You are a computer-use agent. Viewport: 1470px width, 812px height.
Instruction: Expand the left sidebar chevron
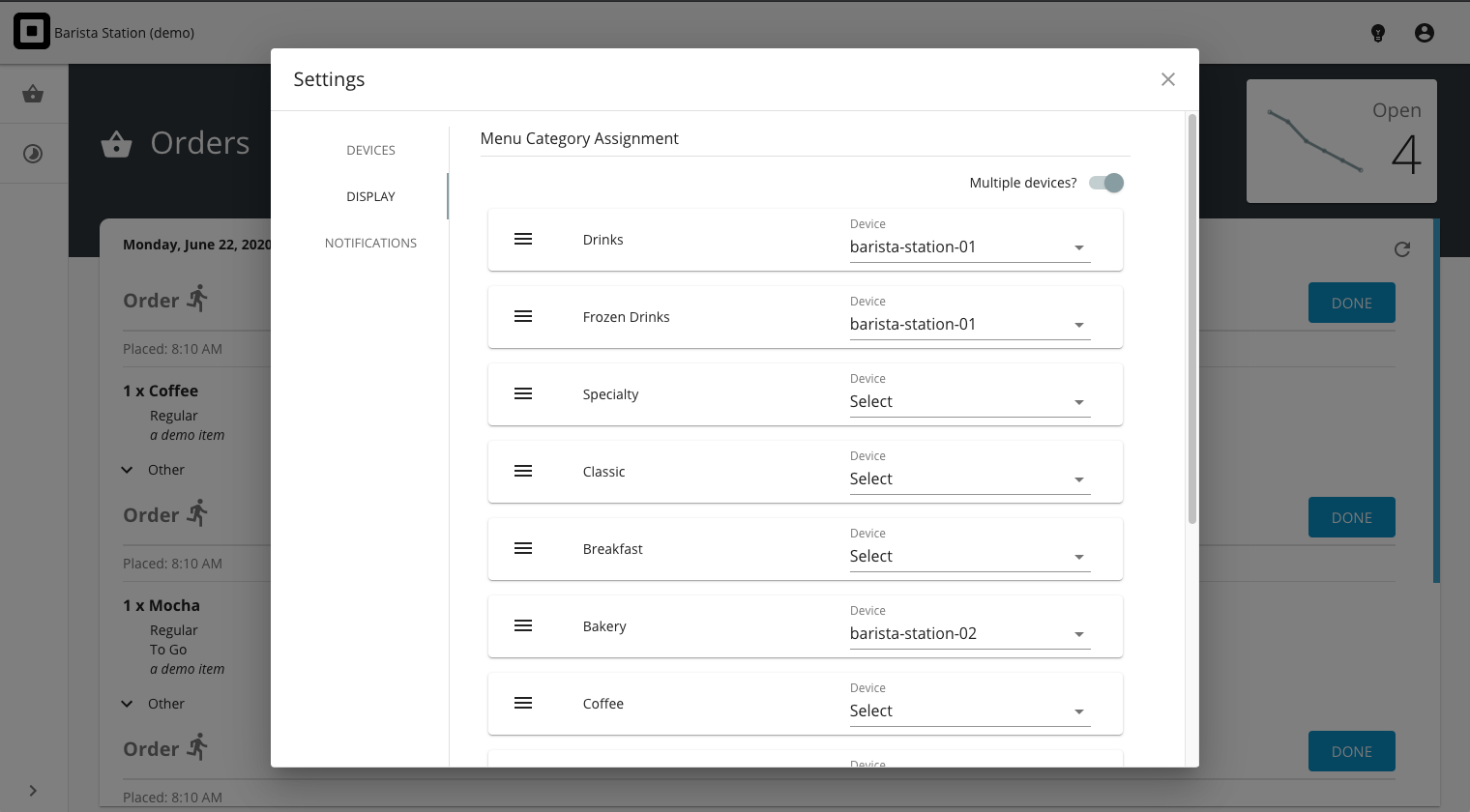(33, 791)
